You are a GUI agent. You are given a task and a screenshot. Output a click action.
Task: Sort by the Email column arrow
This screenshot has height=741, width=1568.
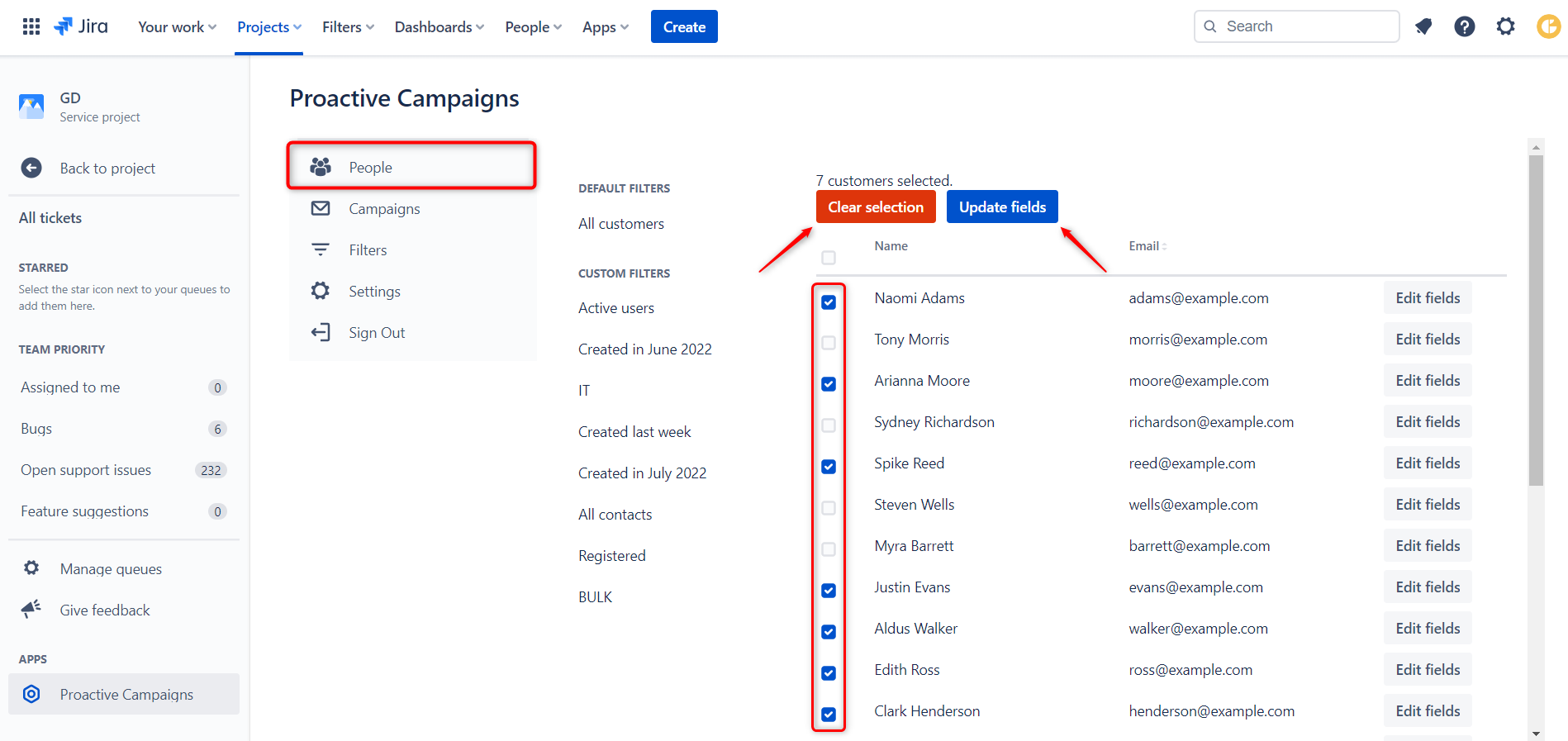click(x=1164, y=246)
